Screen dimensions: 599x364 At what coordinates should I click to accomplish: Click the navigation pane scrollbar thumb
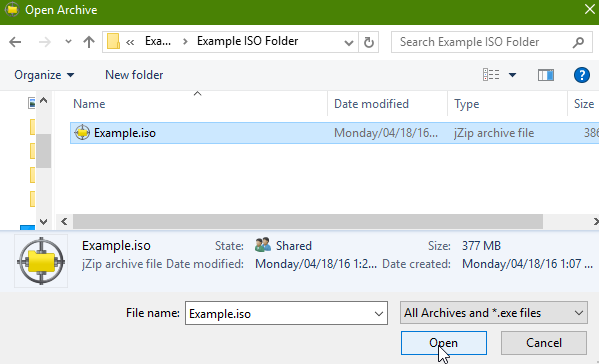(x=44, y=151)
